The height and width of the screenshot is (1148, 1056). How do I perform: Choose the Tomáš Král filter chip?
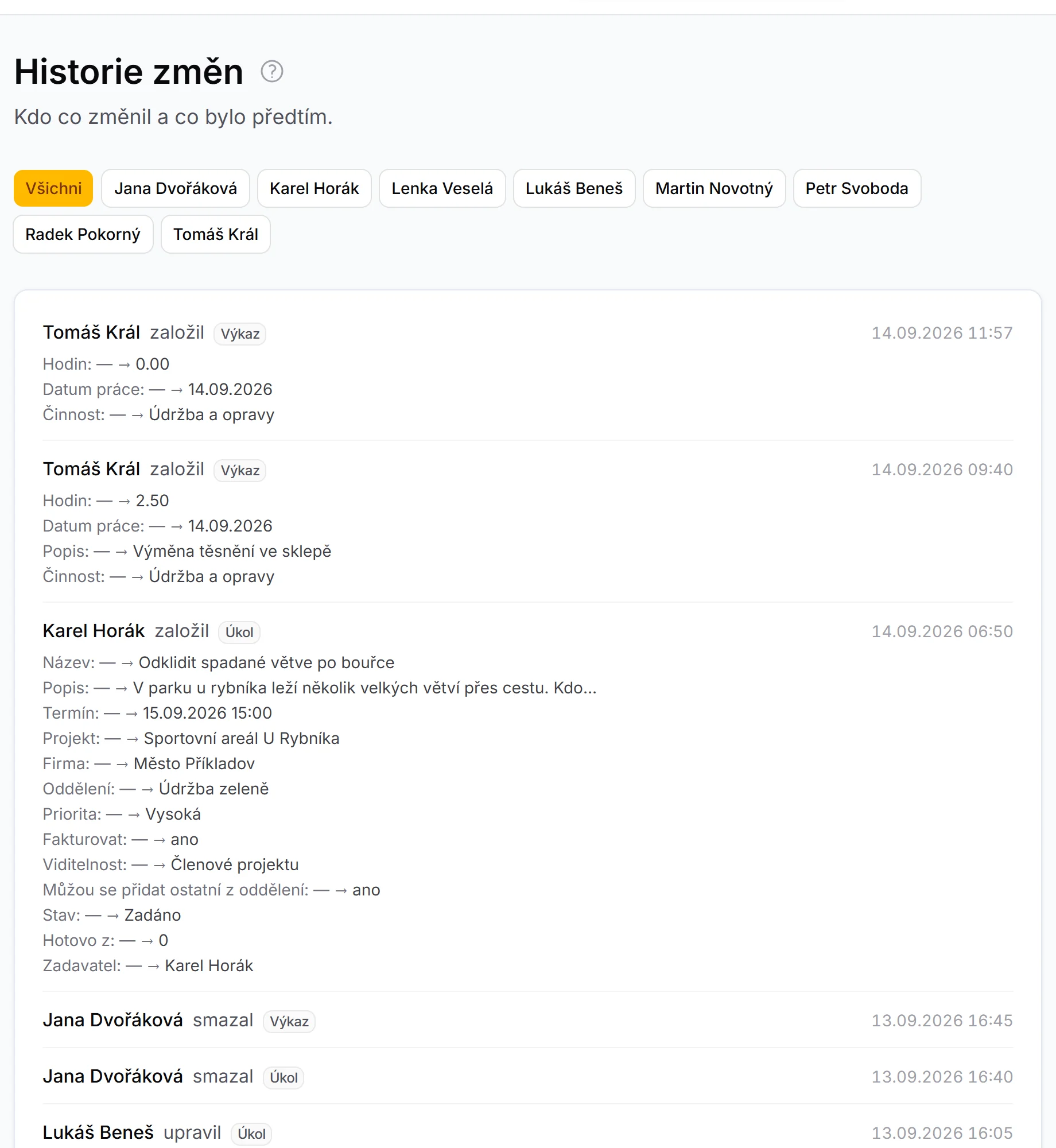tap(216, 234)
